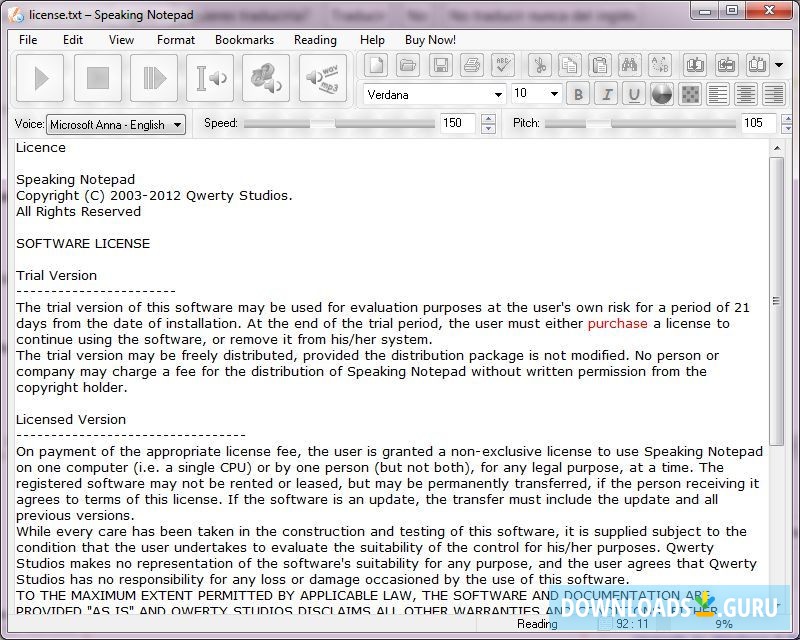Open Find with the binoculars icon
Screen dimensions: 800x640
pyautogui.click(x=629, y=65)
